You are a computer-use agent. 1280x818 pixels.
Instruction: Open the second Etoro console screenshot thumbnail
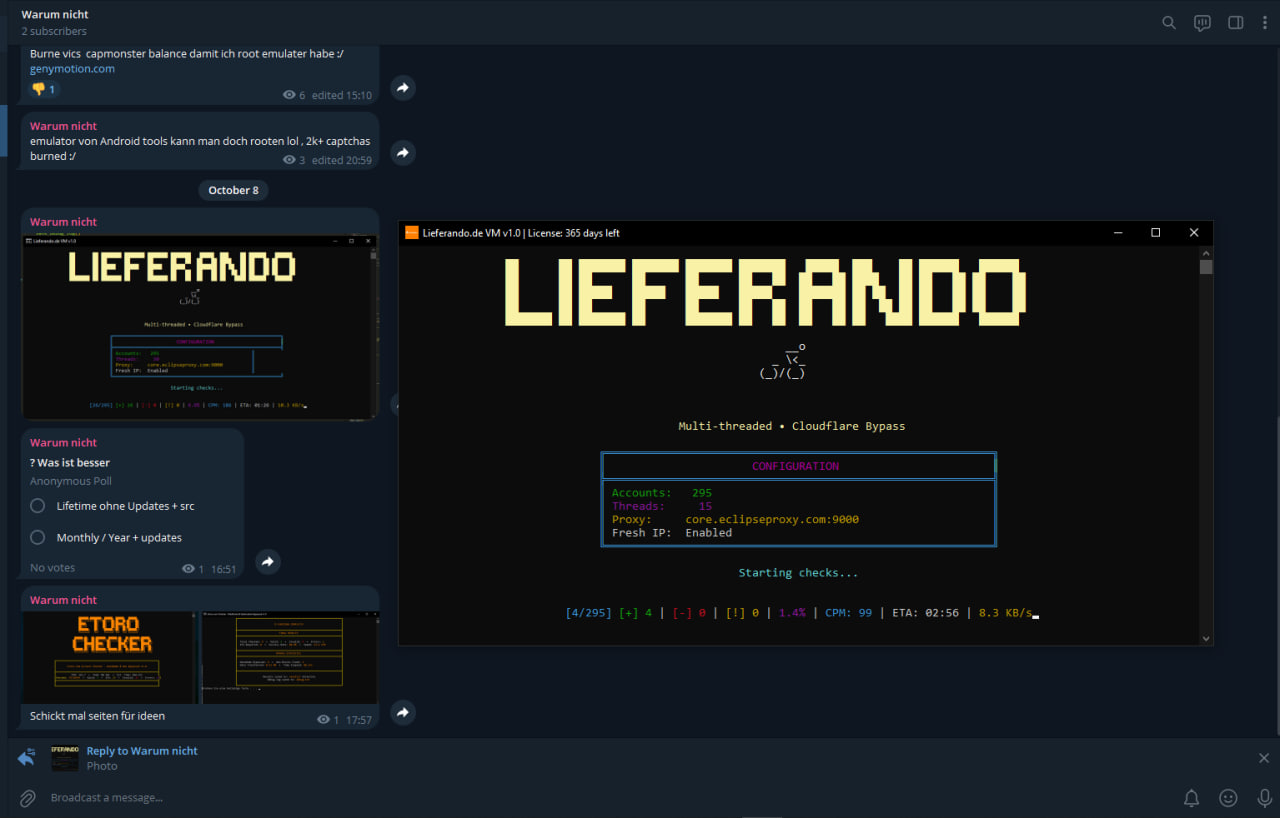point(290,658)
